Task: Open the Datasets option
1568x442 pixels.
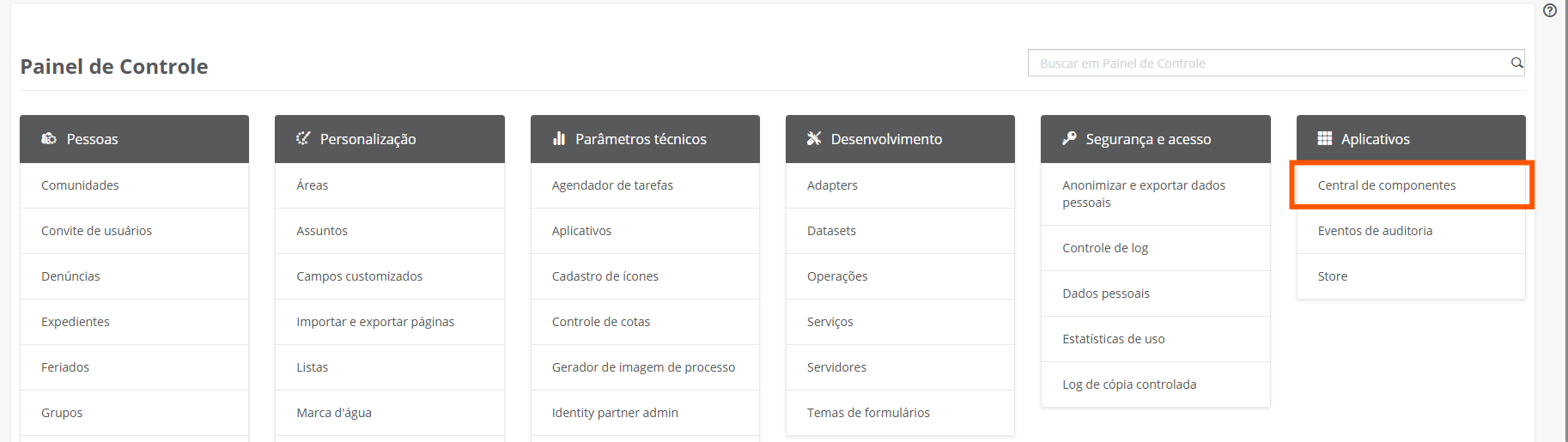Action: 831,231
